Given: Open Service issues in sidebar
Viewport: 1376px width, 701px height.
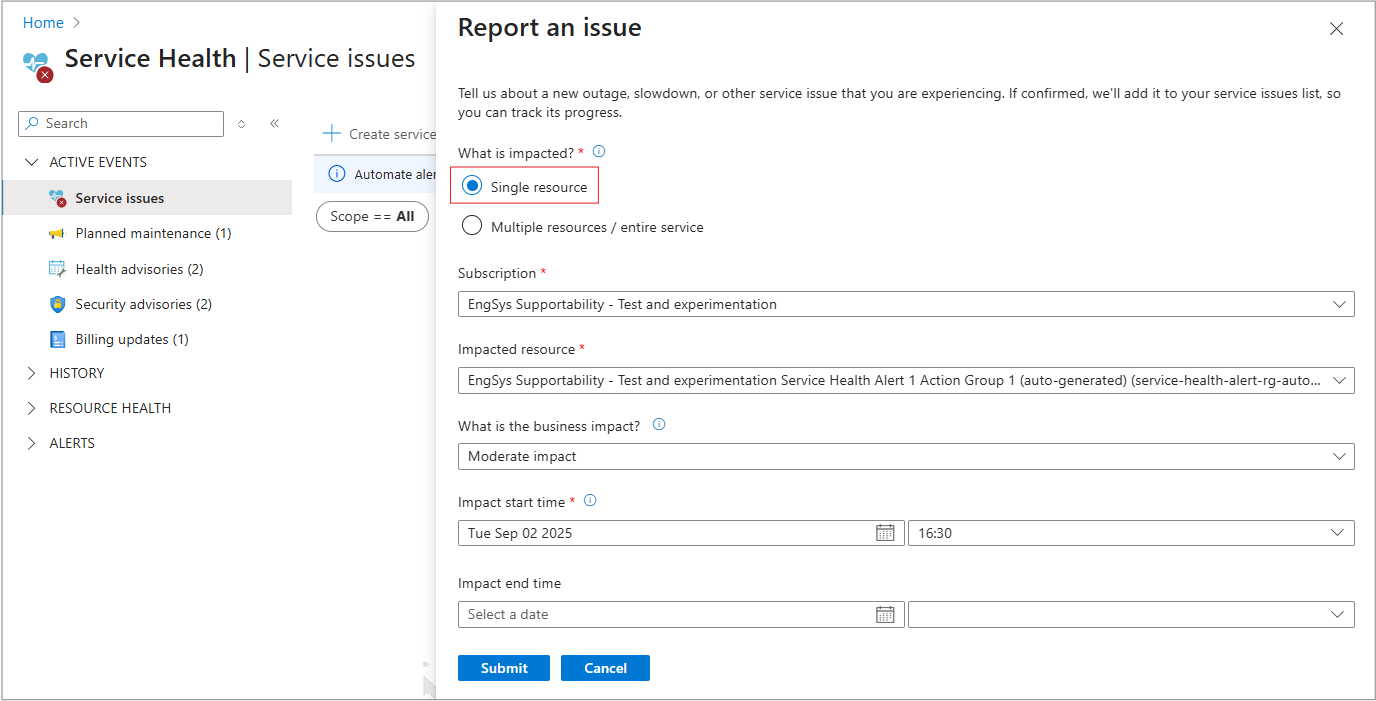Looking at the screenshot, I should 148,198.
